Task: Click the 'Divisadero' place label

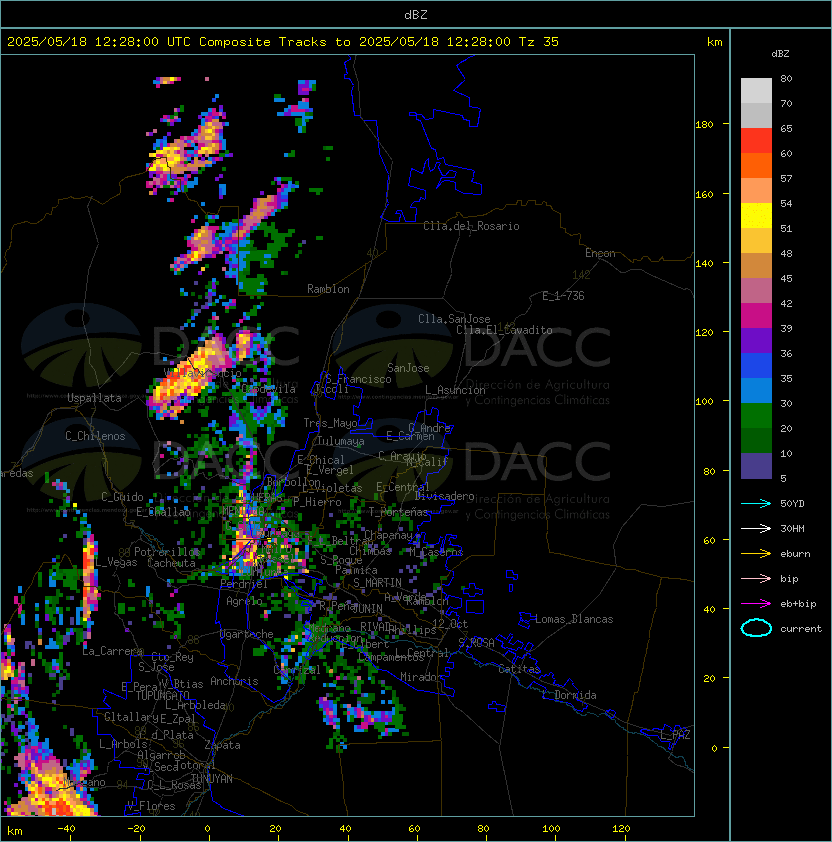Action: tap(444, 496)
